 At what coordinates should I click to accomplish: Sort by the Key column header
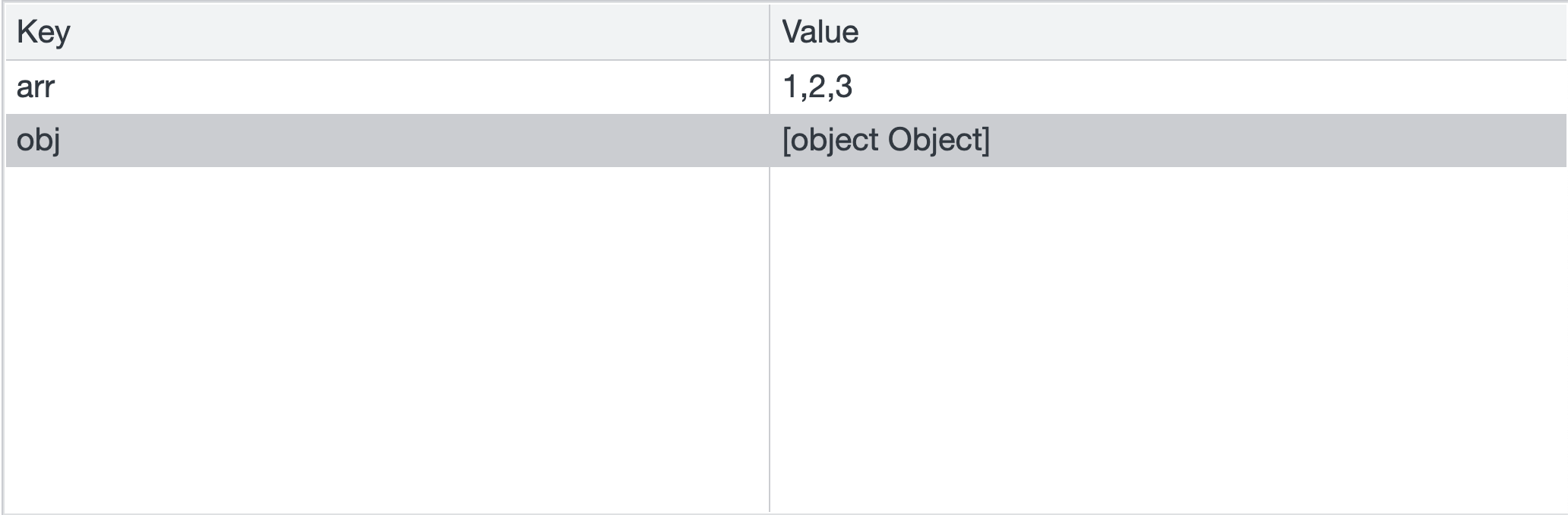click(387, 32)
